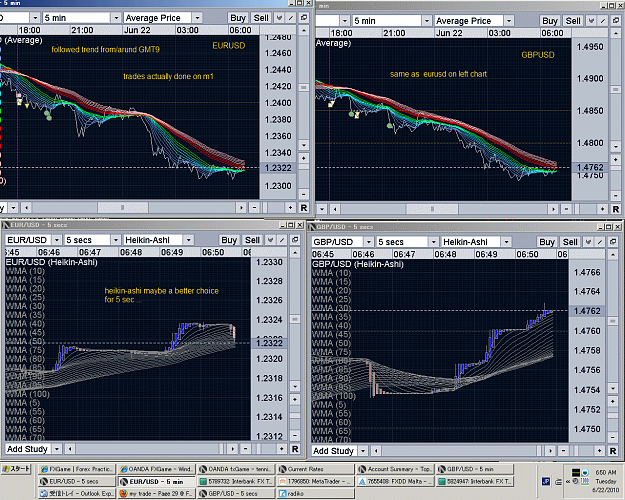
Task: Click the horizontal zoom-in plus in the GBP/USD 5 min chart
Action: [602, 209]
